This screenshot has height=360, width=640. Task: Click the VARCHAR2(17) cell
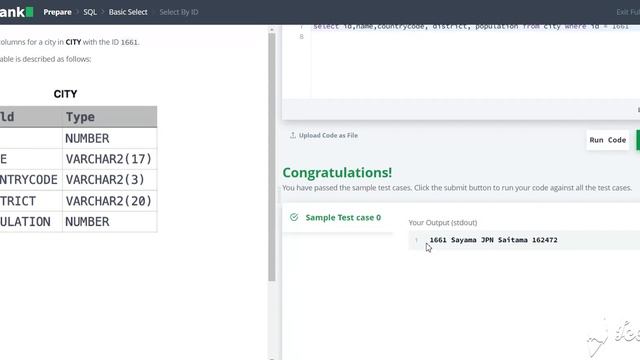109,159
